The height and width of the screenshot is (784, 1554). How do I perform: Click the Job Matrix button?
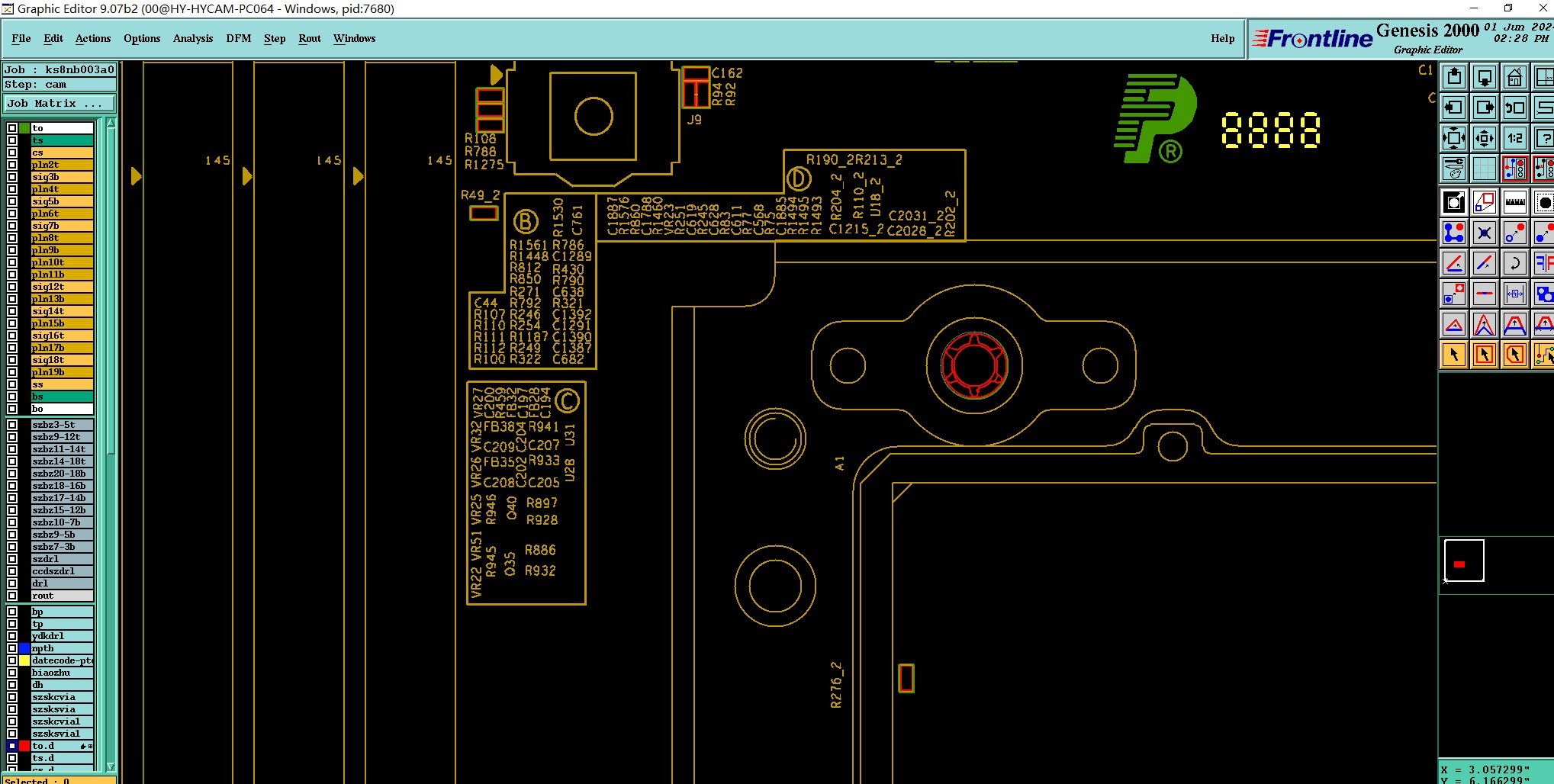[x=60, y=104]
